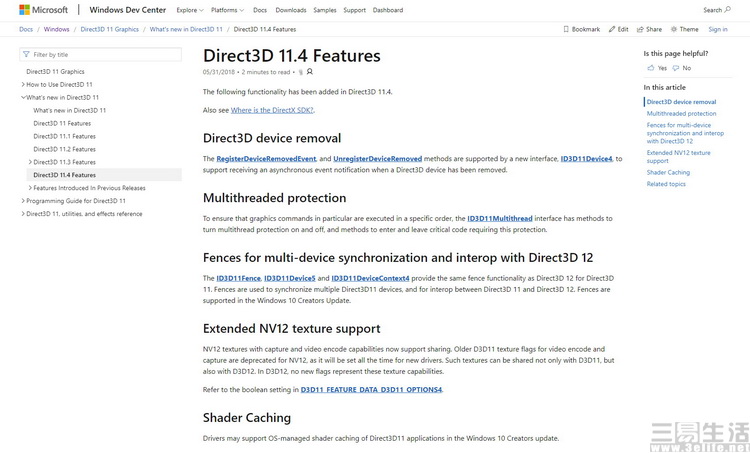
Task: Open 'Where is the DirectX SDK?' link
Action: tap(273, 110)
